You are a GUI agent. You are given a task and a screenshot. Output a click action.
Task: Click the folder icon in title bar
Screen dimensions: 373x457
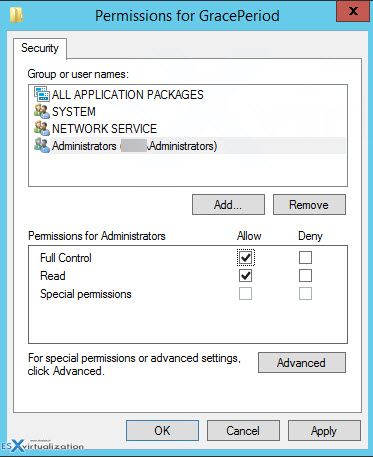[x=16, y=15]
